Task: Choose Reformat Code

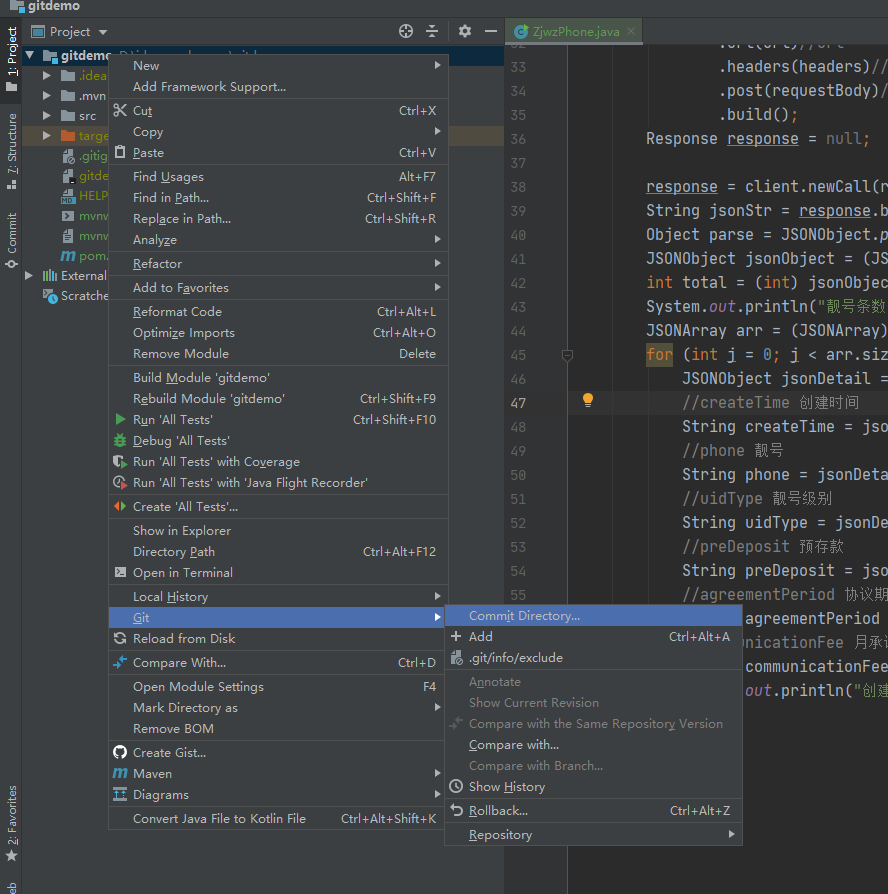Action: tap(278, 312)
